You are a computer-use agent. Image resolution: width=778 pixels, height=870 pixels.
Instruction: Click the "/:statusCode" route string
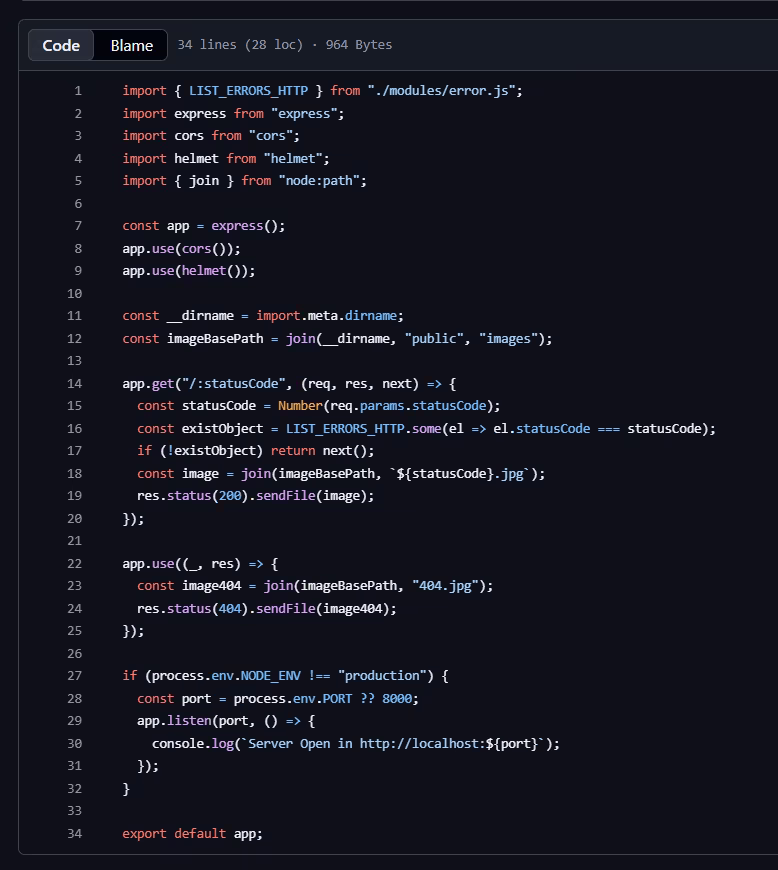coord(234,383)
